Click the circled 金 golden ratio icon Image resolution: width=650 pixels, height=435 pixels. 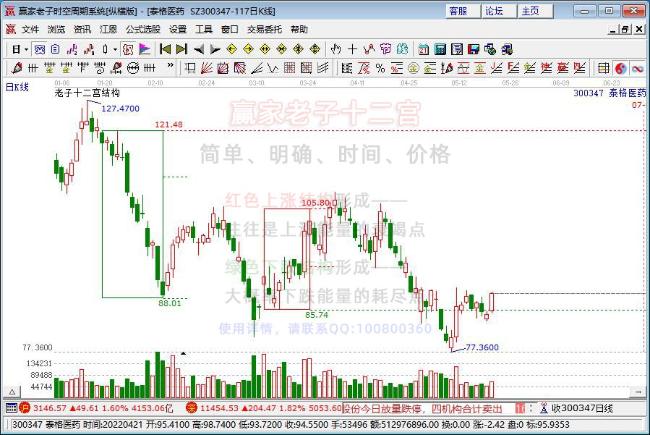(413, 68)
